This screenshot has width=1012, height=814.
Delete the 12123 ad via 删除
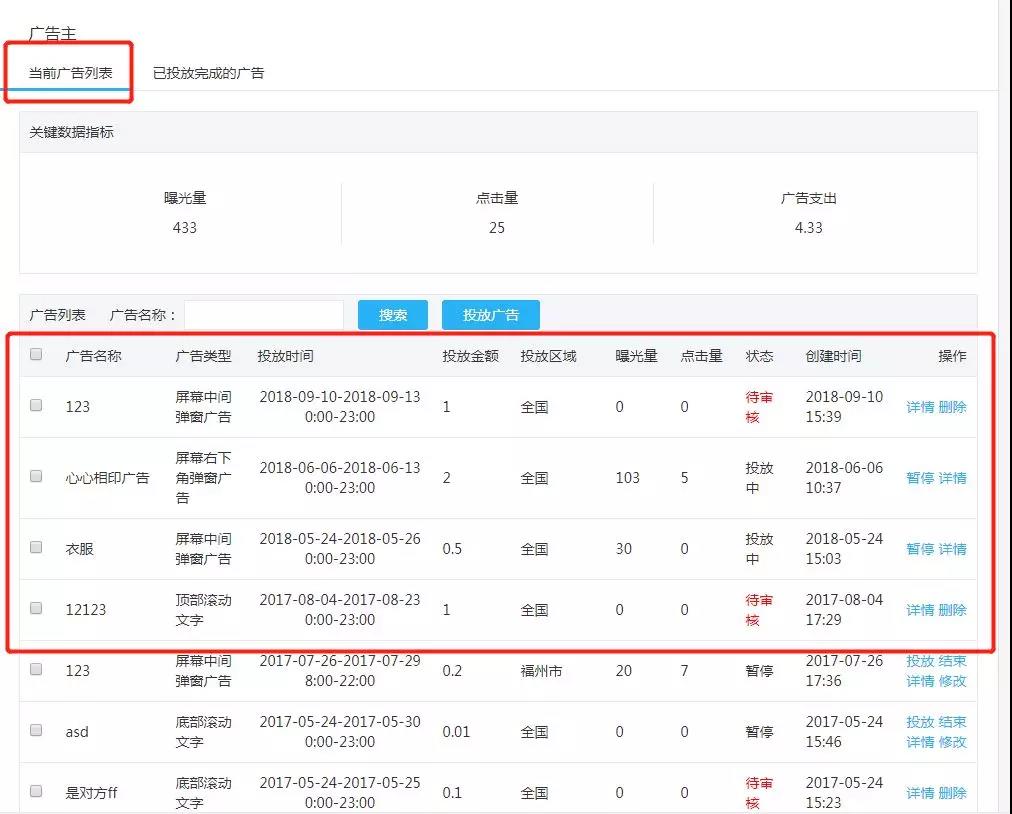953,610
